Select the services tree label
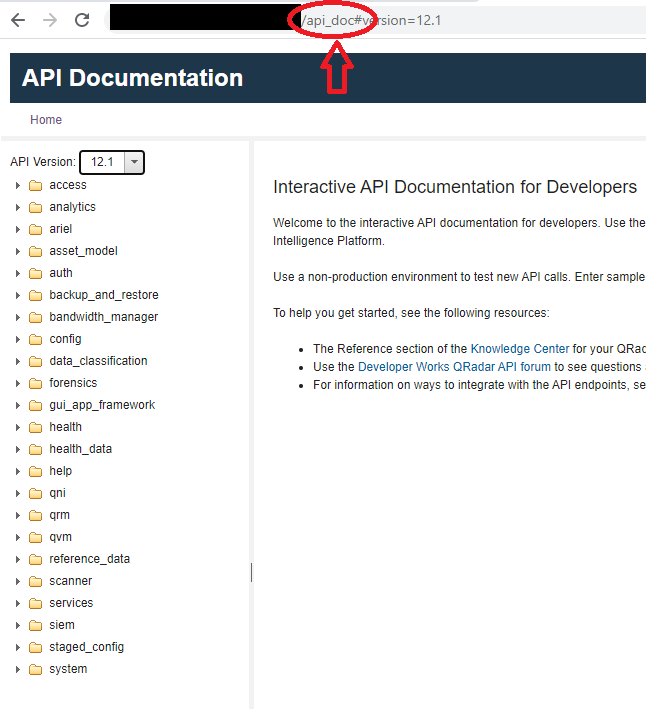This screenshot has width=646, height=709. coord(71,603)
